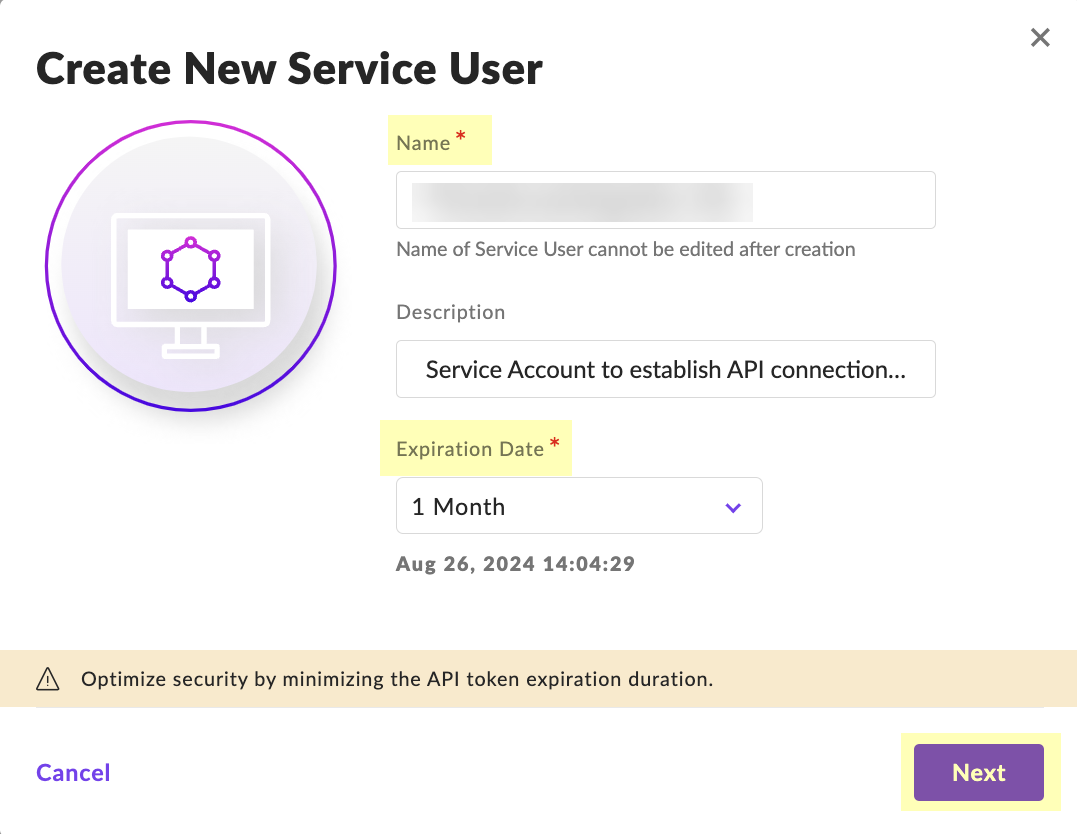Viewport: 1077px width, 834px height.
Task: Click into the Description text field
Action: coord(665,369)
